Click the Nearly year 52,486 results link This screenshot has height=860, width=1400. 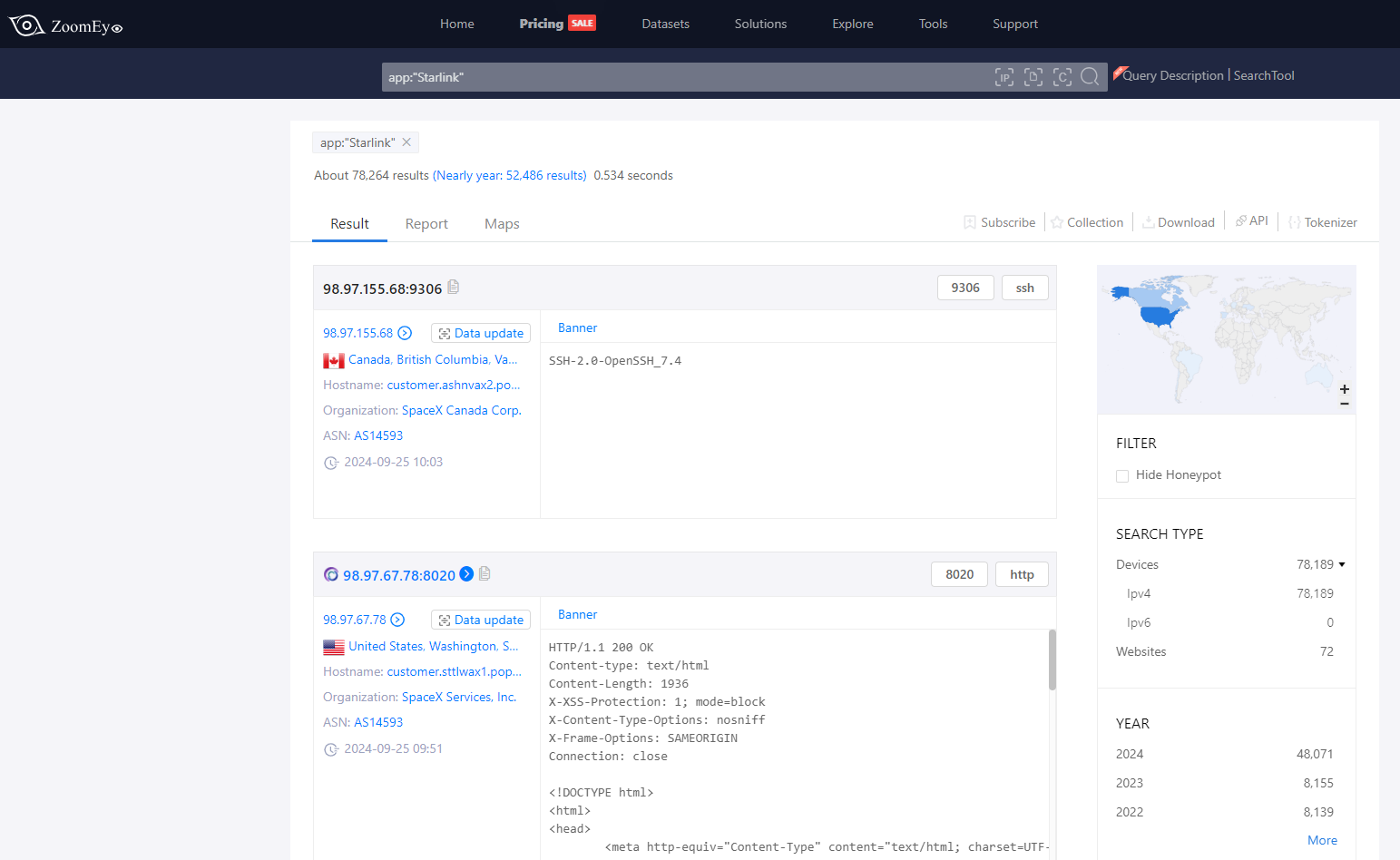[510, 175]
